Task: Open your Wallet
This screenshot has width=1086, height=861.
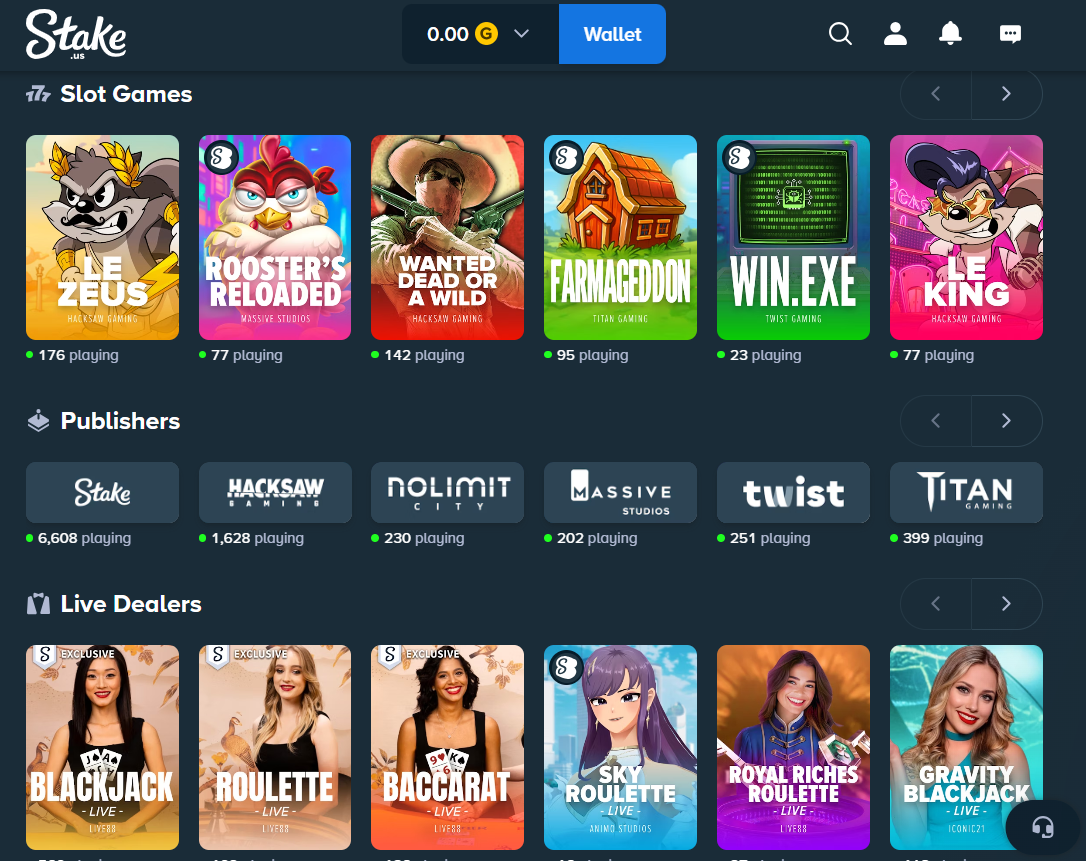Action: coord(612,33)
